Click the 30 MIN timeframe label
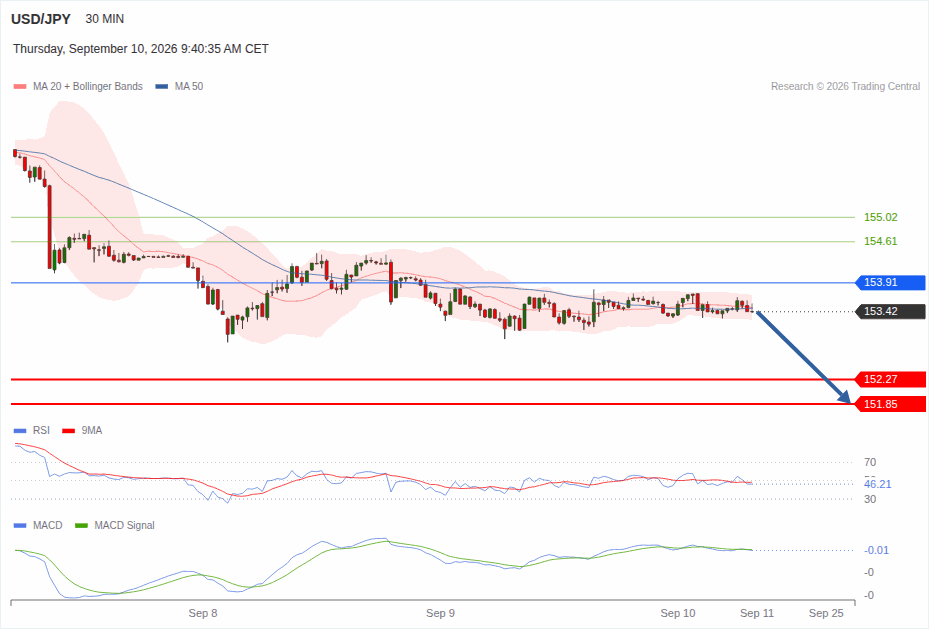Viewport: 929px width, 629px height. (105, 19)
